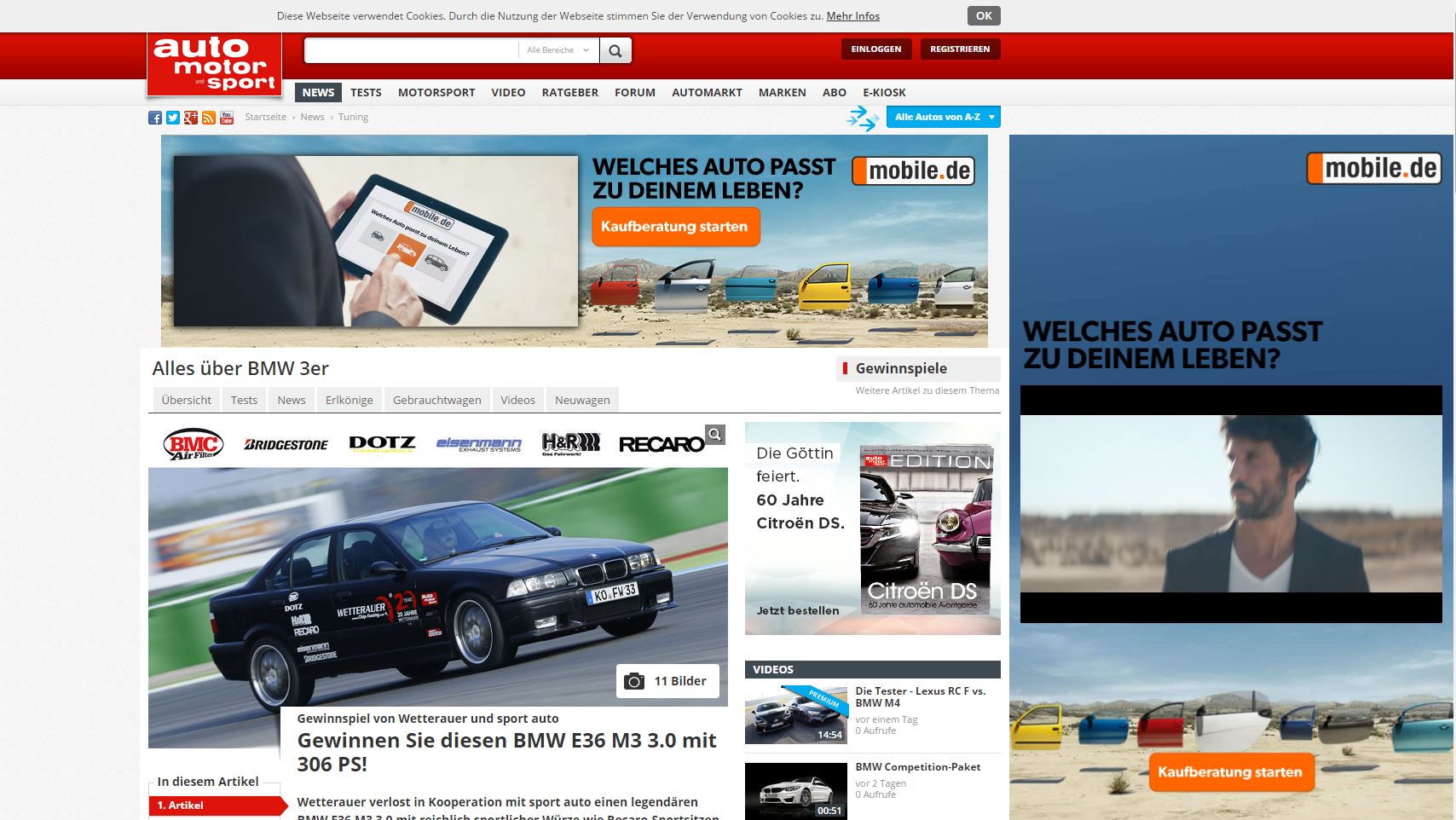1456x820 pixels.
Task: Click the mobile.de logo in sidebar ad
Action: (1374, 168)
